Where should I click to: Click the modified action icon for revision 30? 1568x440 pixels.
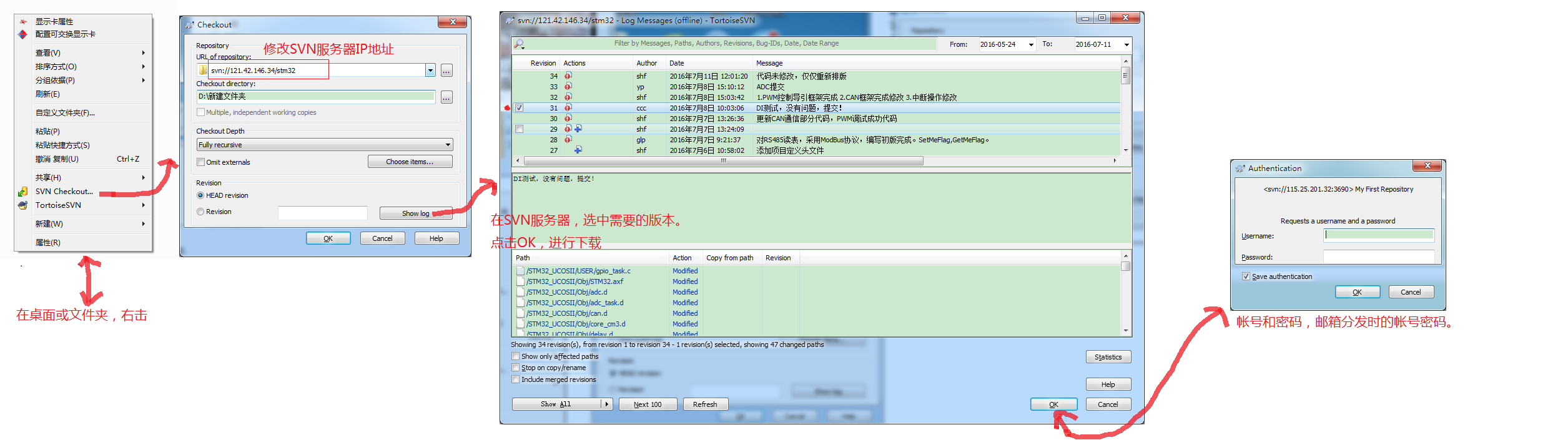point(568,118)
